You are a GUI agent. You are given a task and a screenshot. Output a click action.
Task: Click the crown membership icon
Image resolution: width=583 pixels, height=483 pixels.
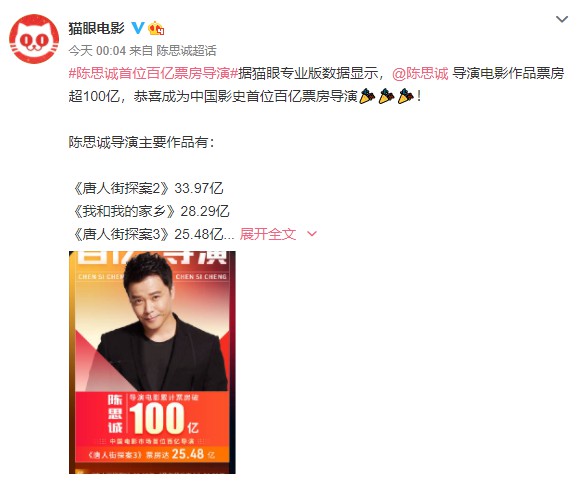point(156,28)
